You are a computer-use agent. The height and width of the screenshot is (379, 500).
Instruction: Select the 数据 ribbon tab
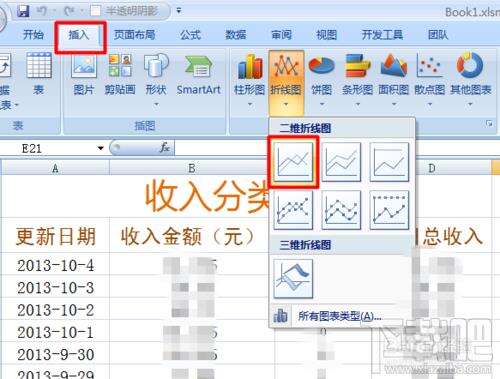pyautogui.click(x=236, y=35)
